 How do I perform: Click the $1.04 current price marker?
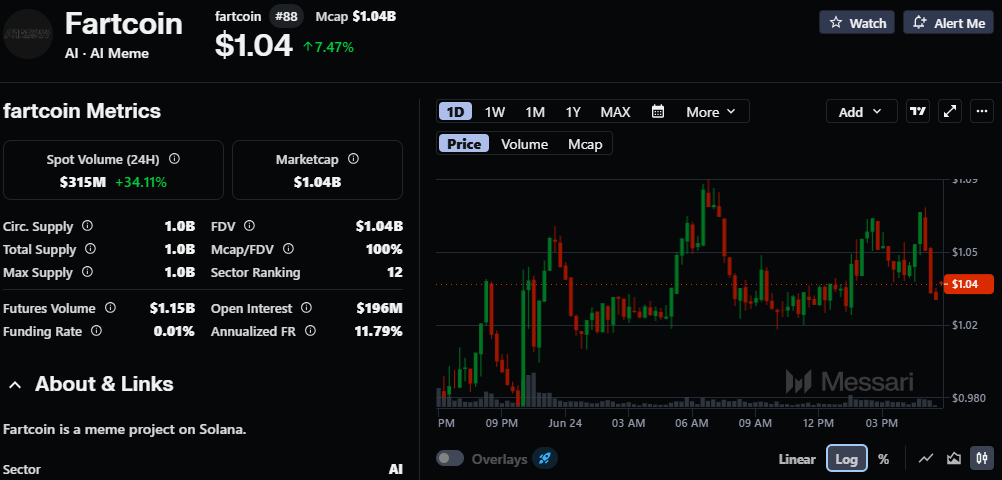click(968, 284)
